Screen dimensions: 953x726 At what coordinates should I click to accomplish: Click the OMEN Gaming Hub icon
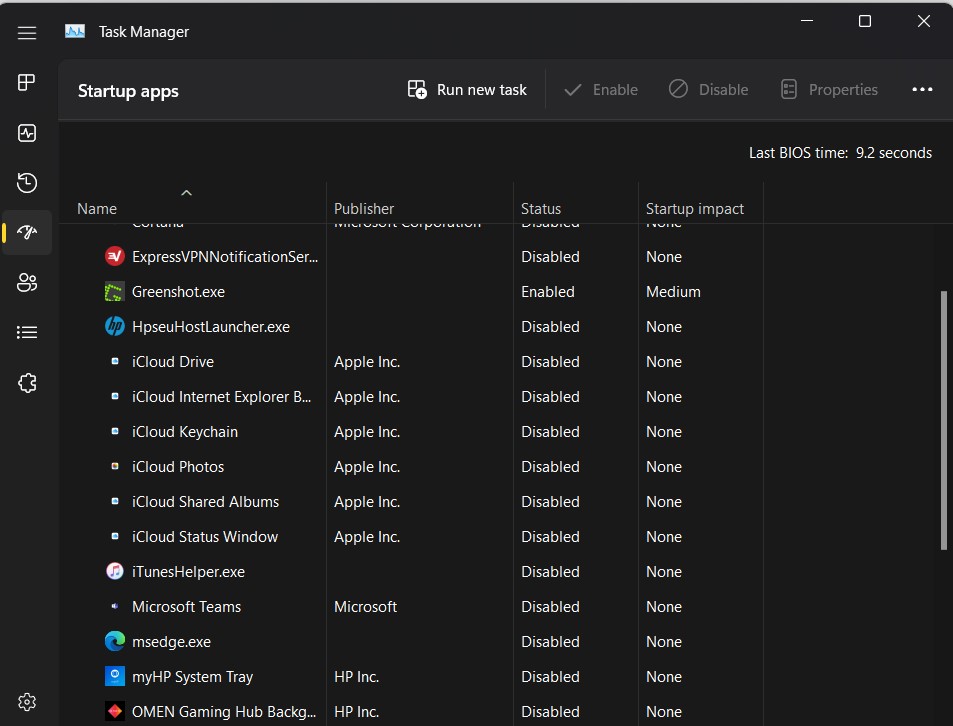114,711
